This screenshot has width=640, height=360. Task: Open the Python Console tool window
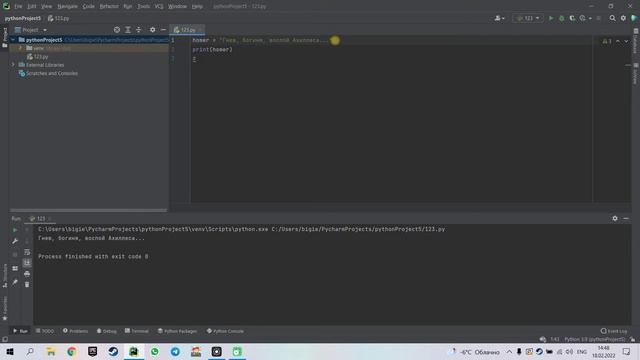[x=225, y=331]
